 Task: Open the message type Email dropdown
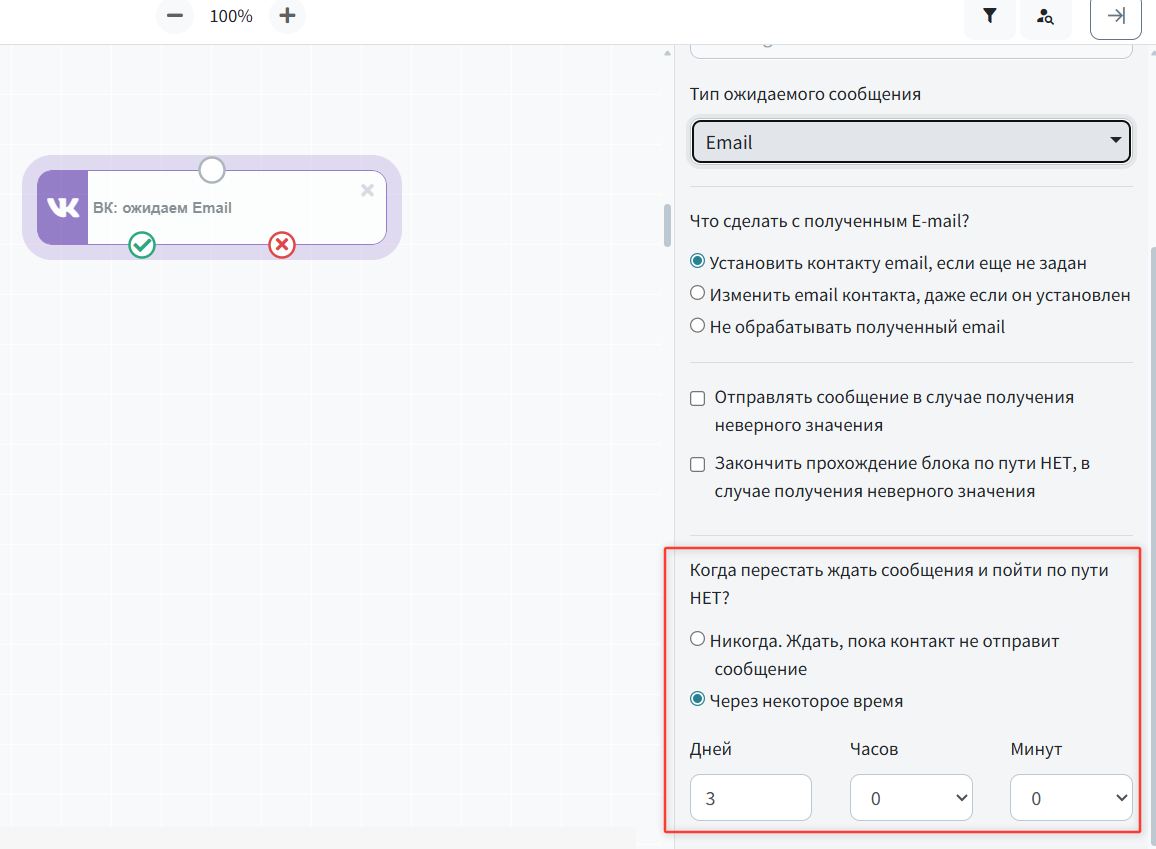(911, 142)
